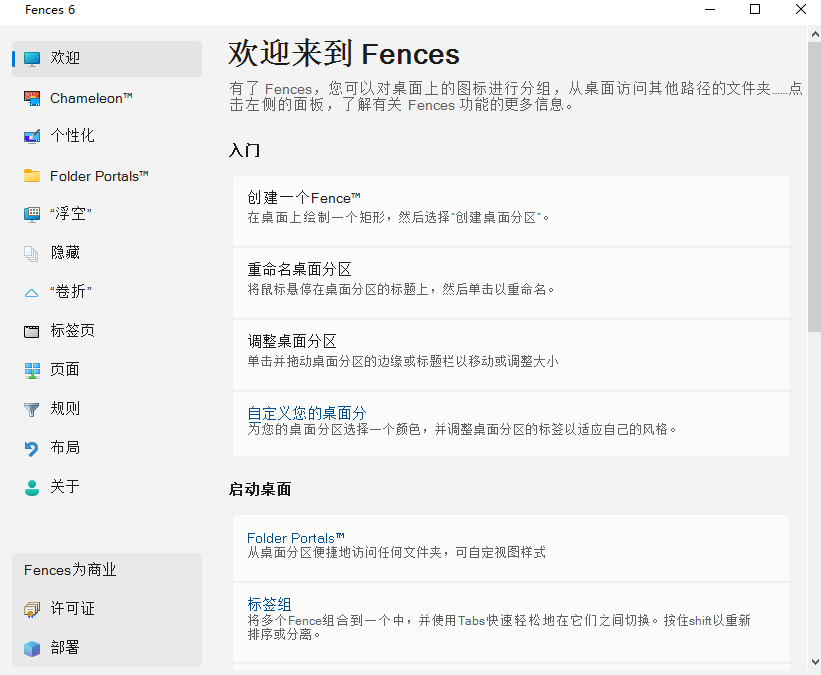
Task: Click the Chameleon™ sidebar icon
Action: click(32, 98)
